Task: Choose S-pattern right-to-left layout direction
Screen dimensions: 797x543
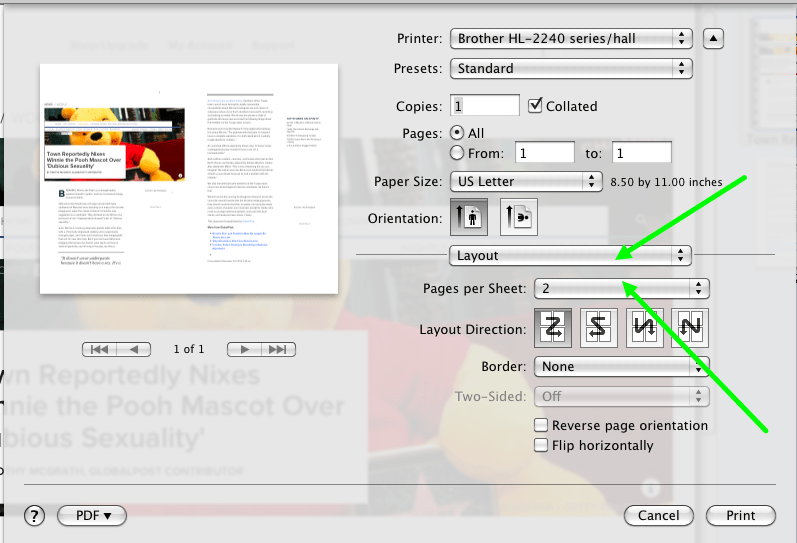Action: [598, 328]
